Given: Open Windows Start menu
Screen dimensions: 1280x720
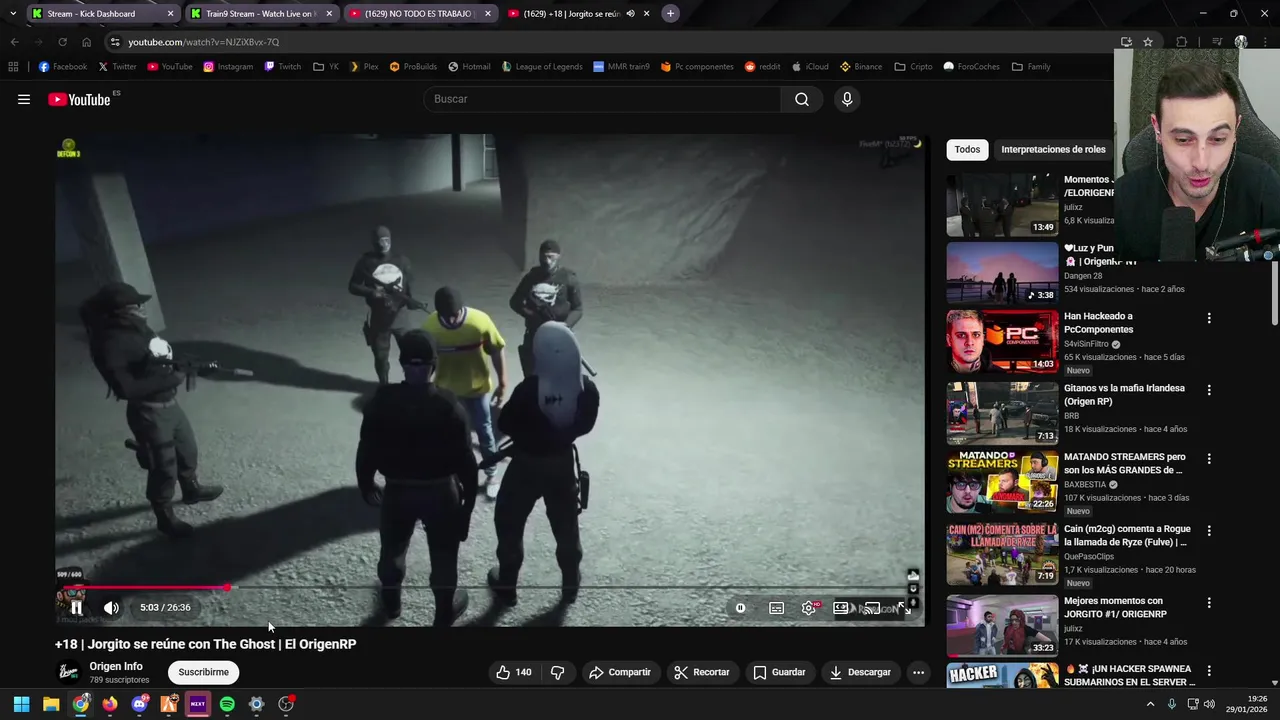Looking at the screenshot, I should (21, 704).
